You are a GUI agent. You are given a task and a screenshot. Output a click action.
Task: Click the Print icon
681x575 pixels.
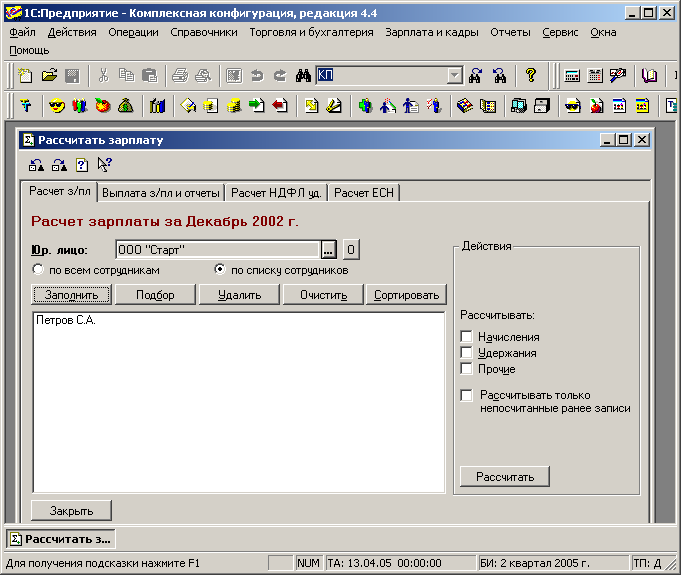click(180, 76)
